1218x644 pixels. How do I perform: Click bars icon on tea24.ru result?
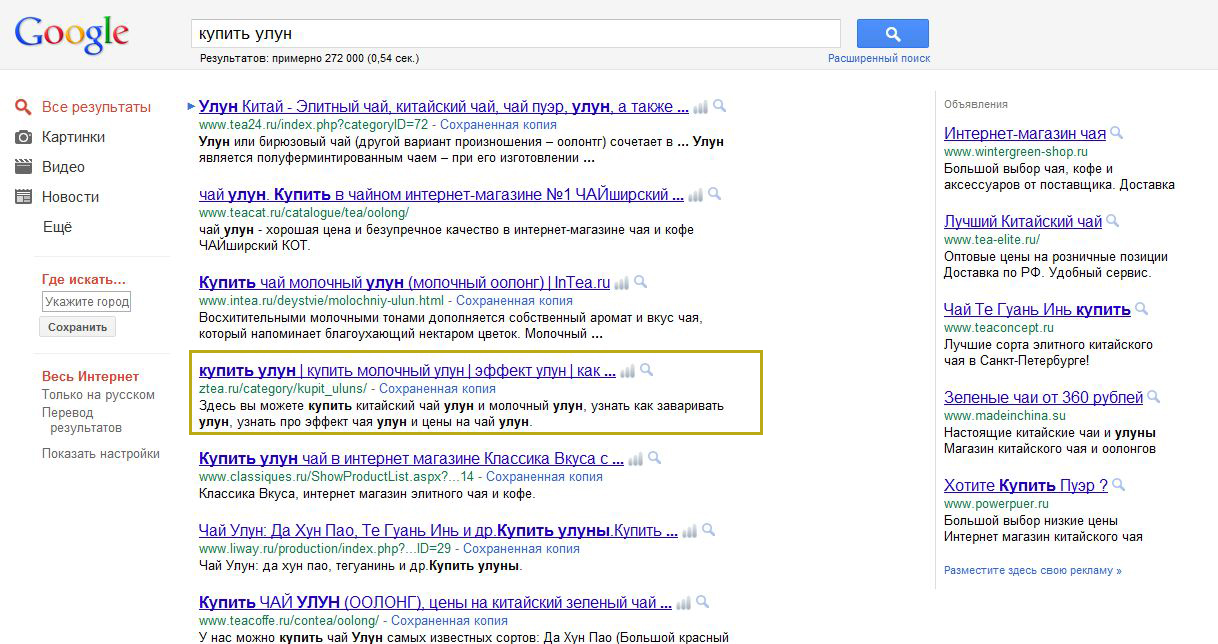click(x=700, y=107)
